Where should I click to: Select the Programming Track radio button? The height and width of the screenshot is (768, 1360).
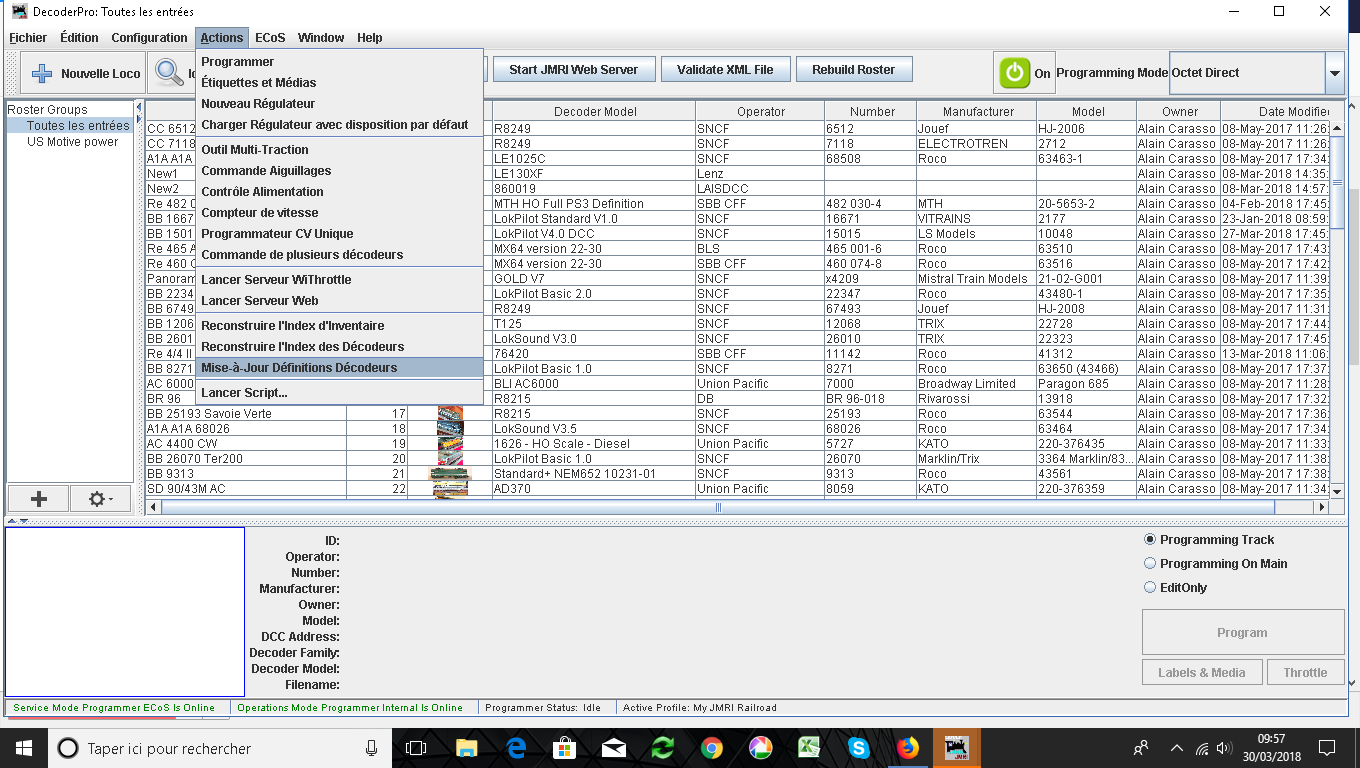click(x=1150, y=540)
